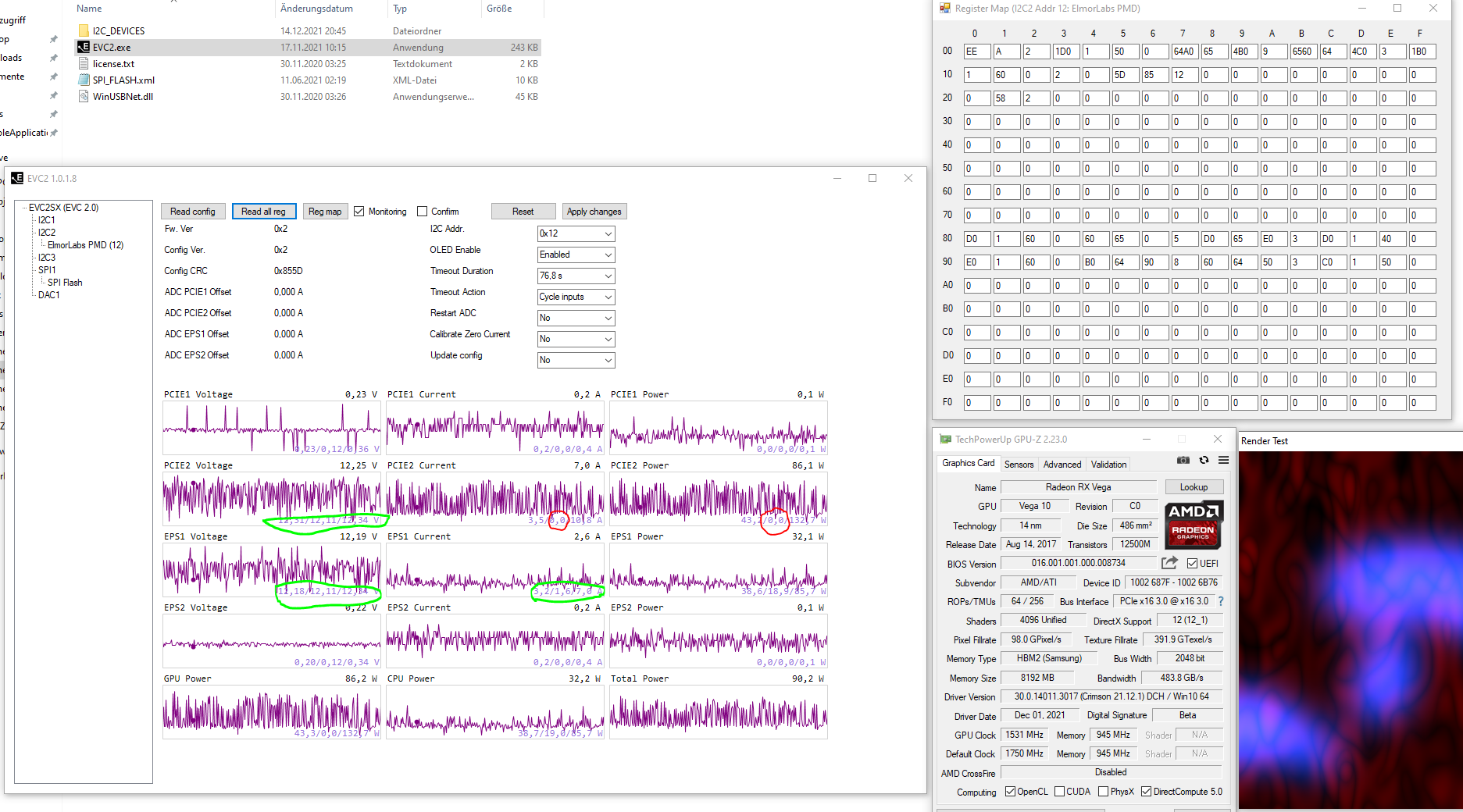Click the Bus Interface question mark icon
This screenshot has width=1463, height=812.
click(x=1220, y=601)
